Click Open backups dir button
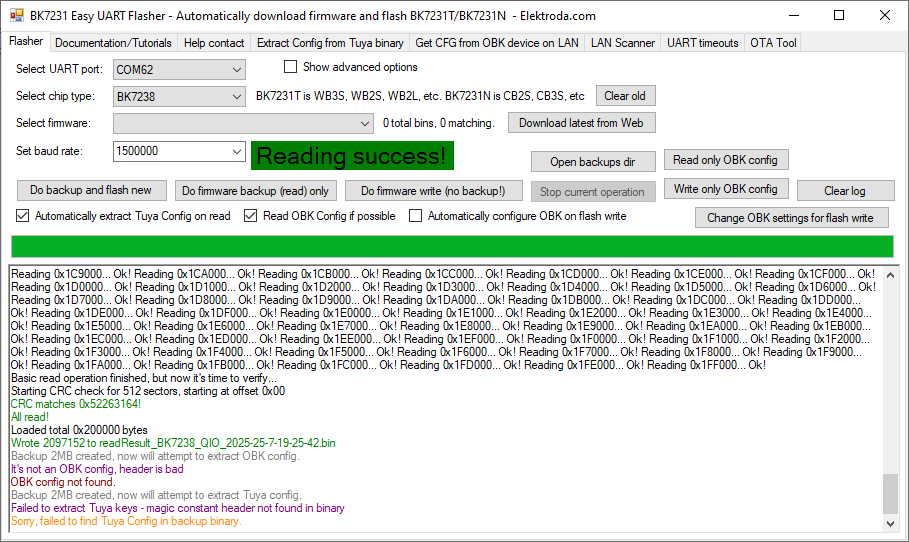909x542 pixels. (x=592, y=162)
